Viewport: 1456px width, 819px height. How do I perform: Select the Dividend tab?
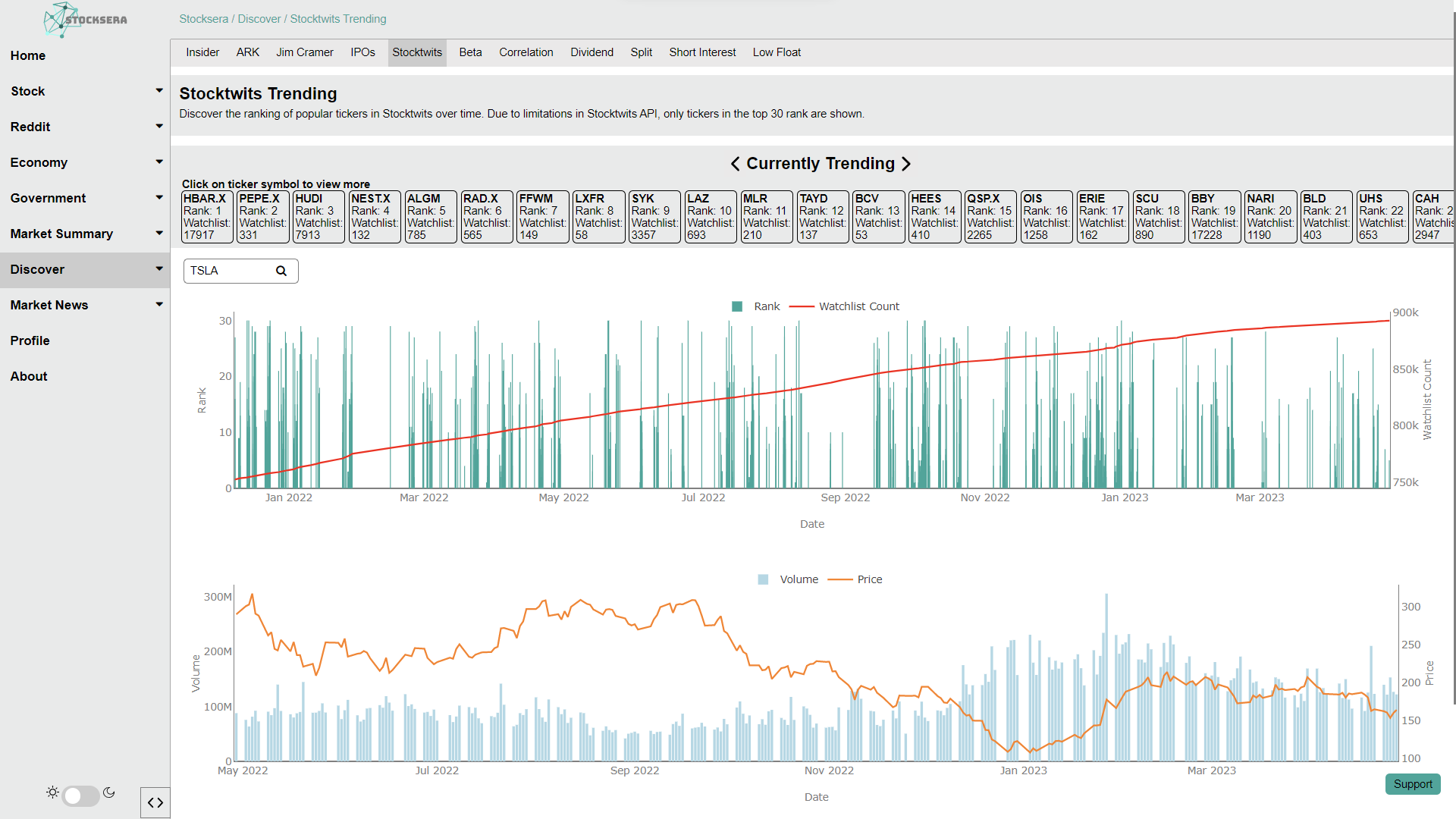click(590, 52)
